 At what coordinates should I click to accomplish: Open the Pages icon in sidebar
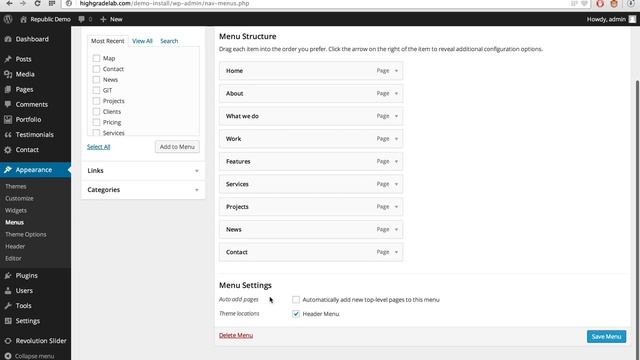pos(8,89)
